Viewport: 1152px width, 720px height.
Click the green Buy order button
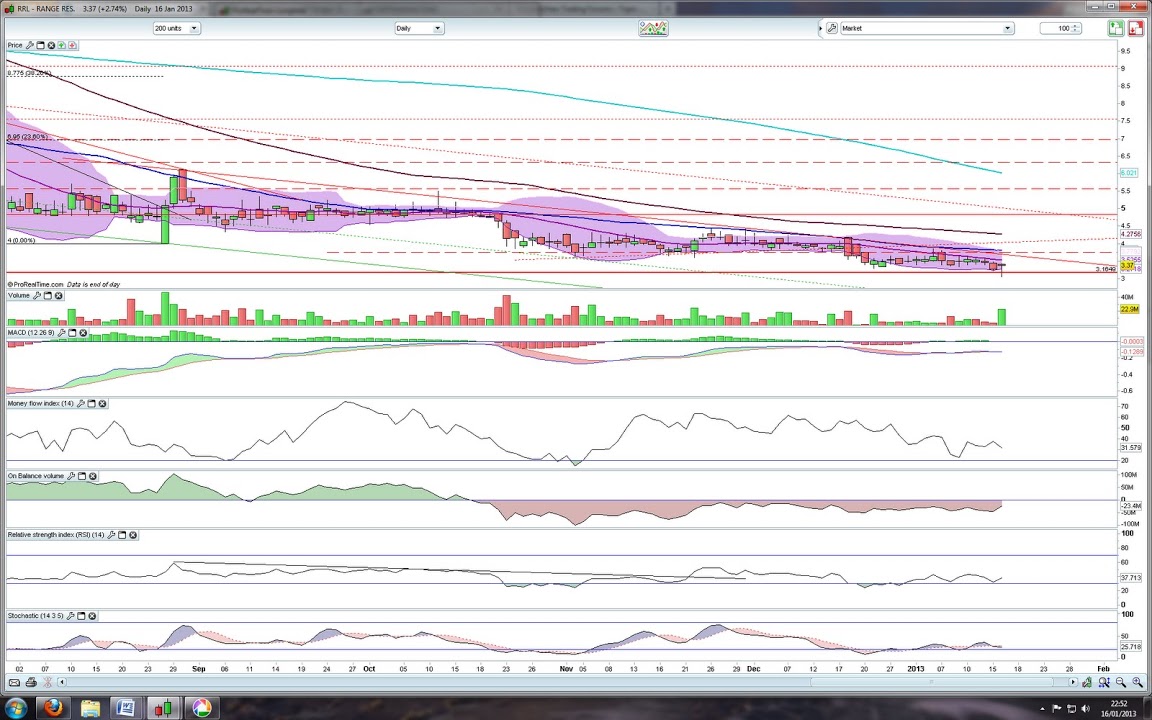1115,28
